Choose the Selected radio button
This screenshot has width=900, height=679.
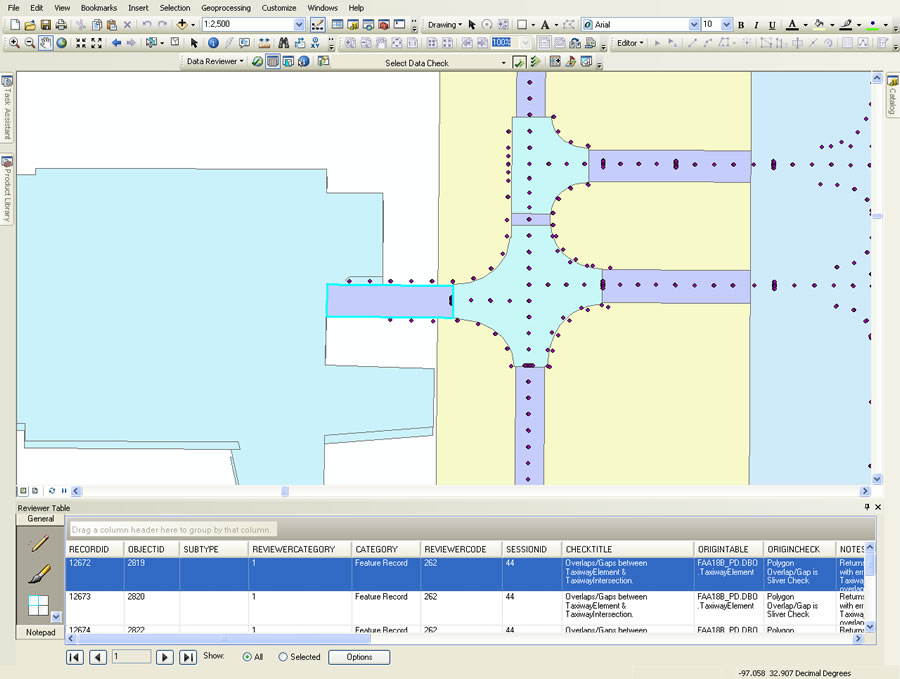tap(283, 657)
